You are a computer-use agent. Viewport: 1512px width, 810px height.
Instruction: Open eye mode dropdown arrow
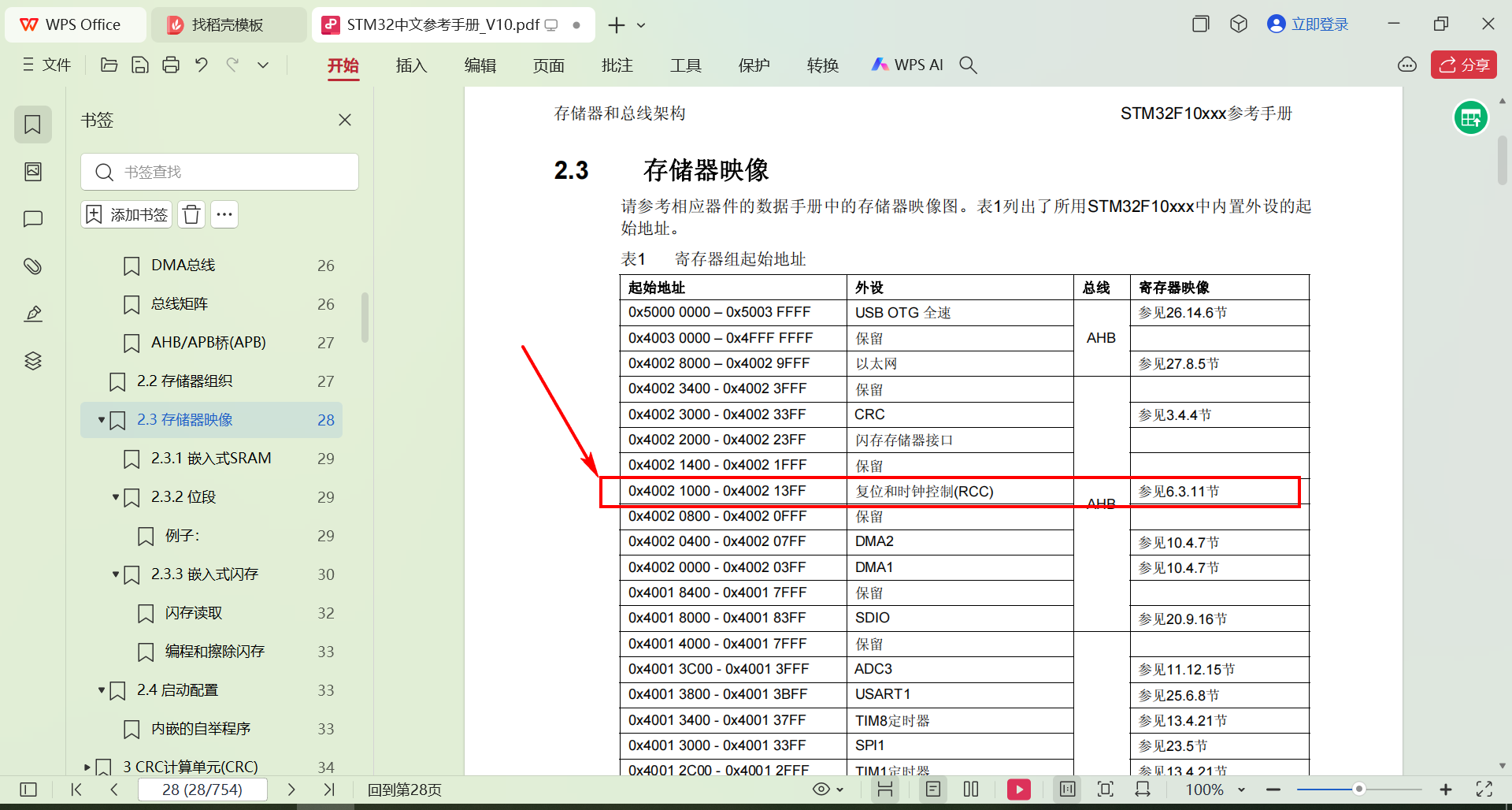(840, 789)
